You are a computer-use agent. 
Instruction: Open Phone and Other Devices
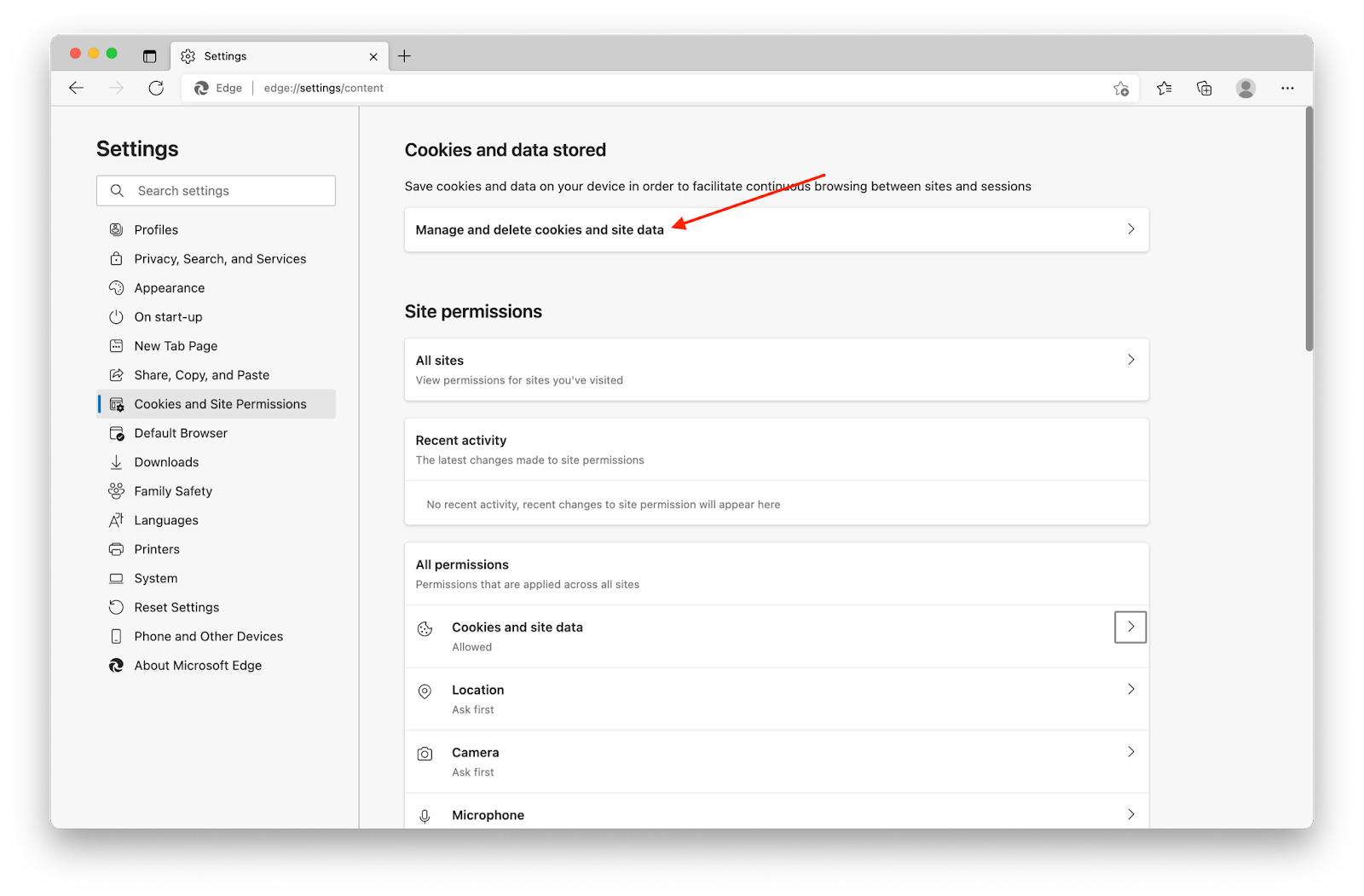pyautogui.click(x=216, y=636)
